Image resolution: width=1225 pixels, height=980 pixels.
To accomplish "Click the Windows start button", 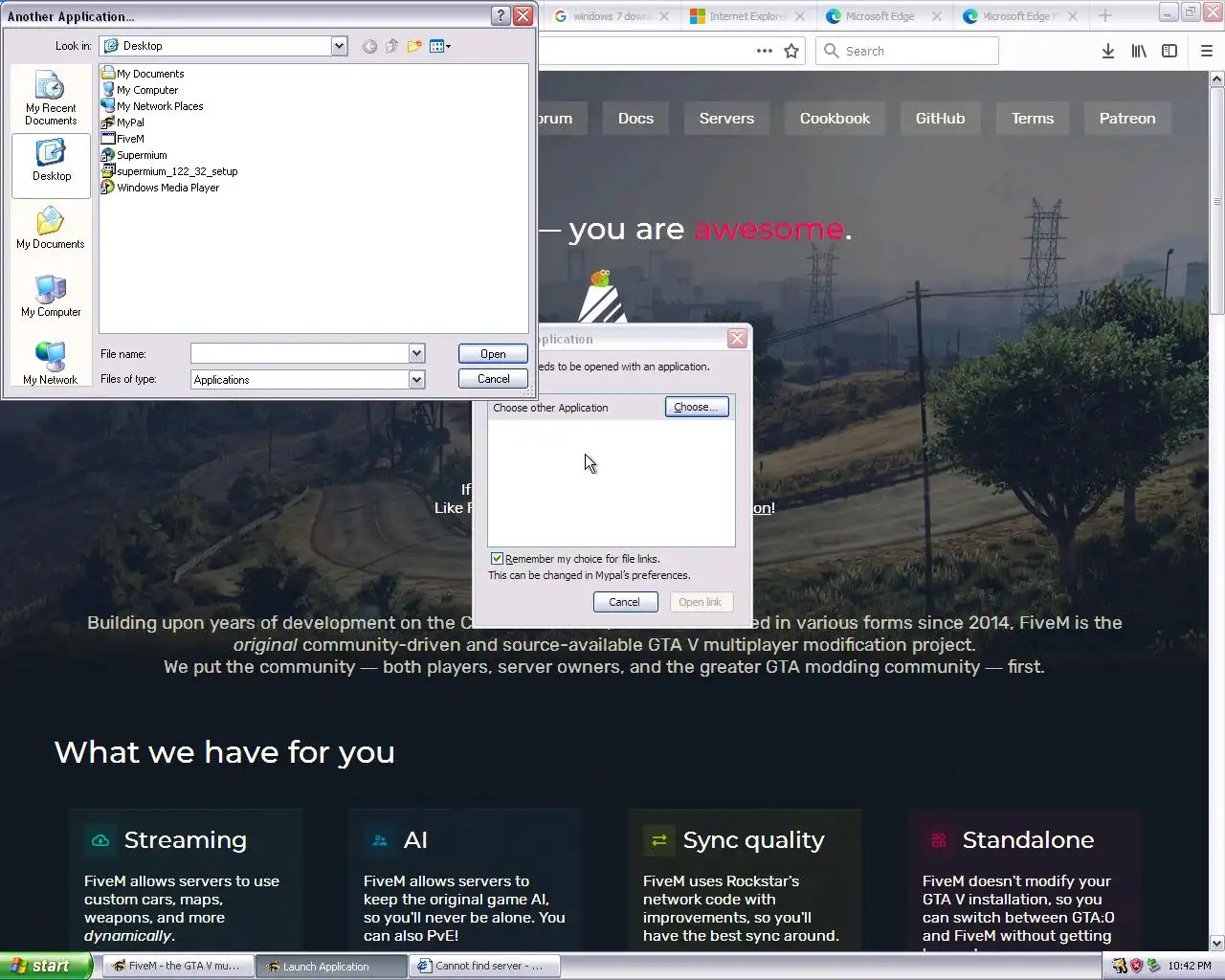I will 46,966.
